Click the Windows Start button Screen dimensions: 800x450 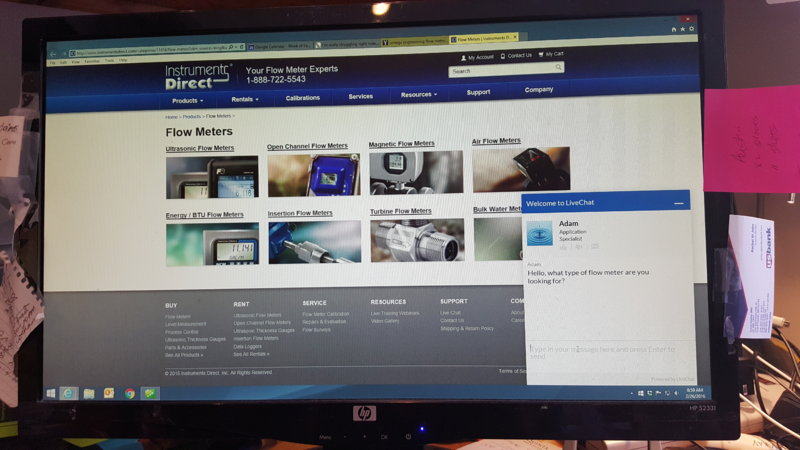point(51,393)
